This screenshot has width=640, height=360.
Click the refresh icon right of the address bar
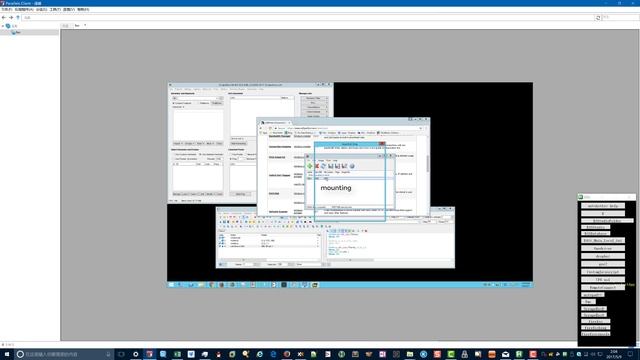pyautogui.click(x=598, y=18)
